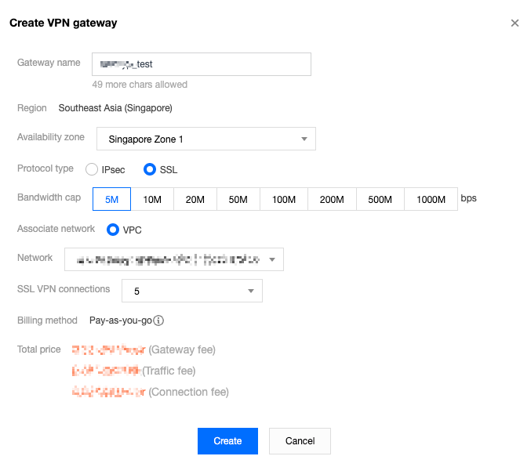Select the 1000M bandwidth cap
531x467 pixels.
tap(431, 199)
